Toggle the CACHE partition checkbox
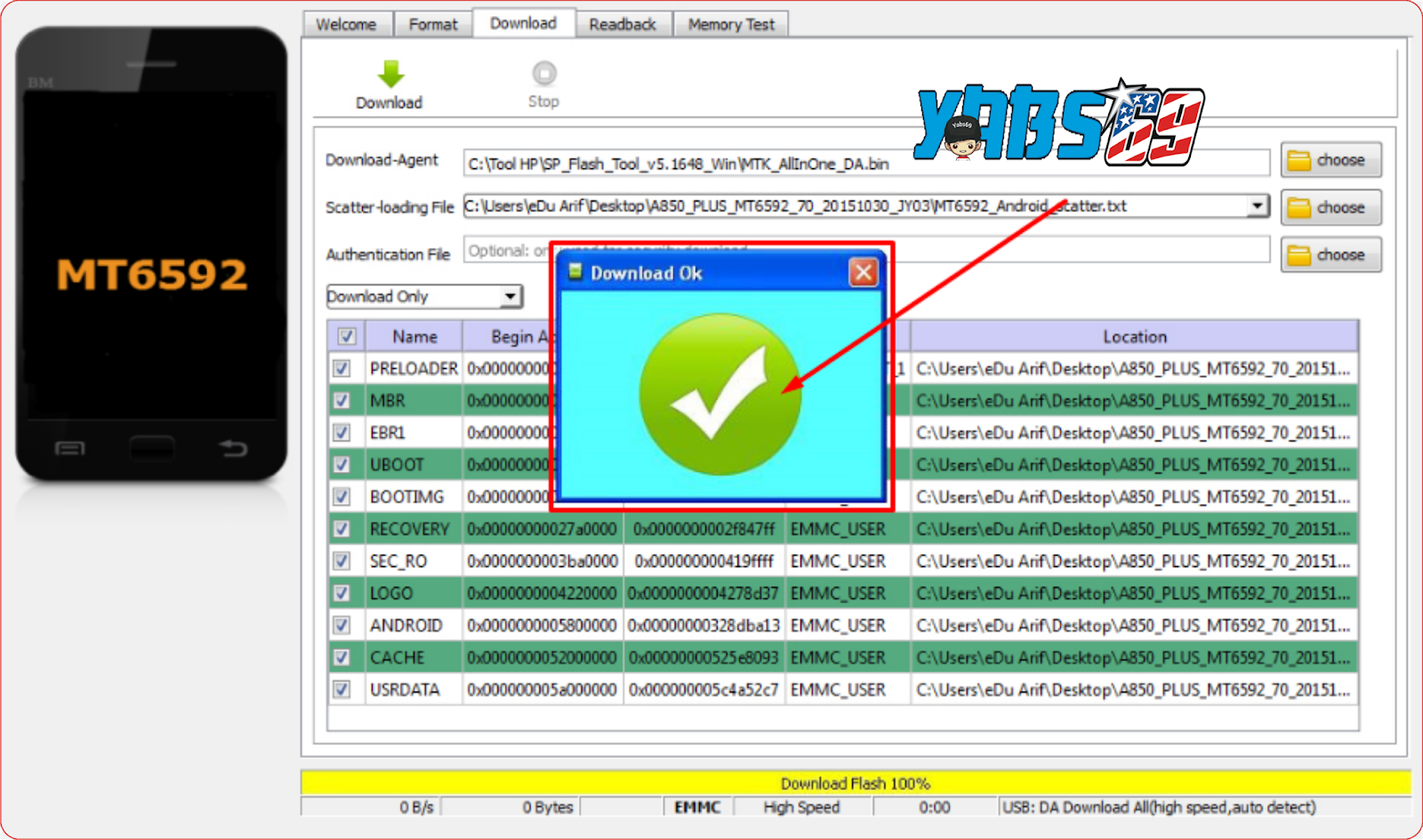Screen dimensions: 1423x840 (342, 657)
